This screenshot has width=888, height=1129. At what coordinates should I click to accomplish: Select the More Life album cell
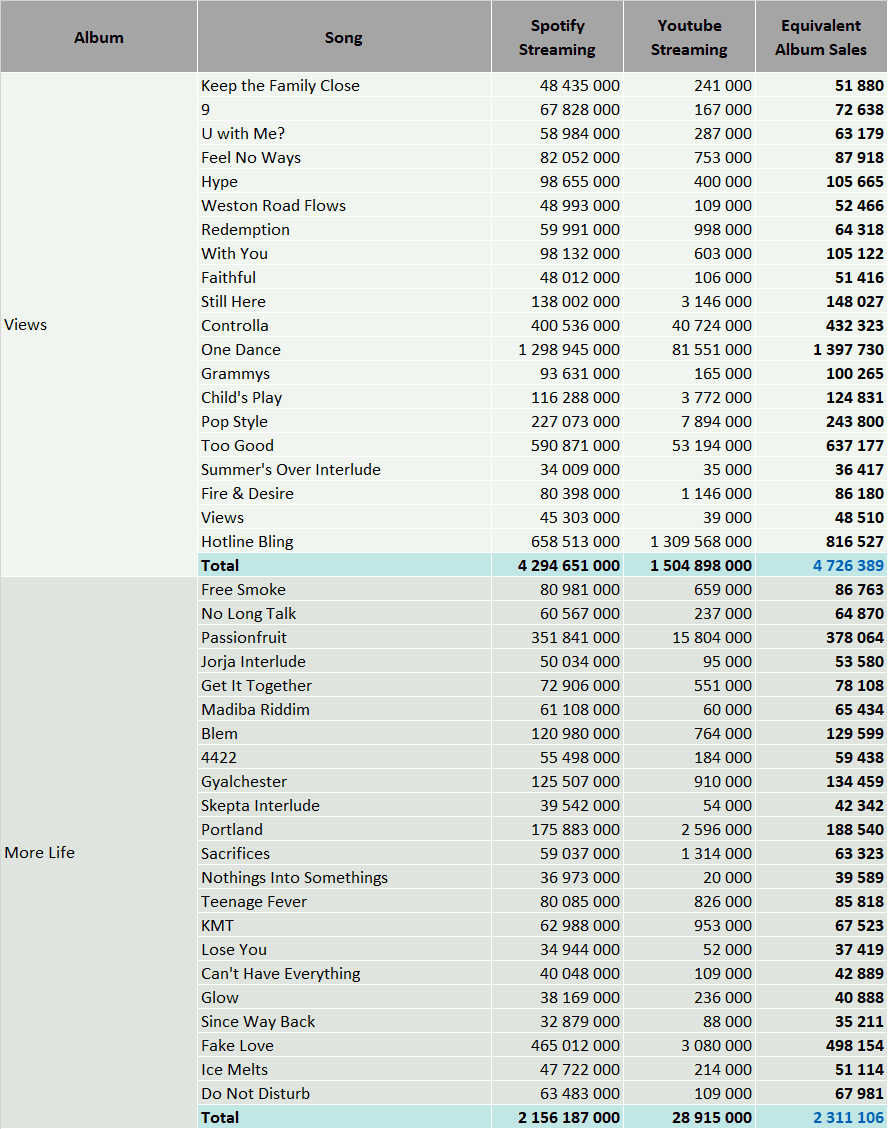click(x=99, y=853)
